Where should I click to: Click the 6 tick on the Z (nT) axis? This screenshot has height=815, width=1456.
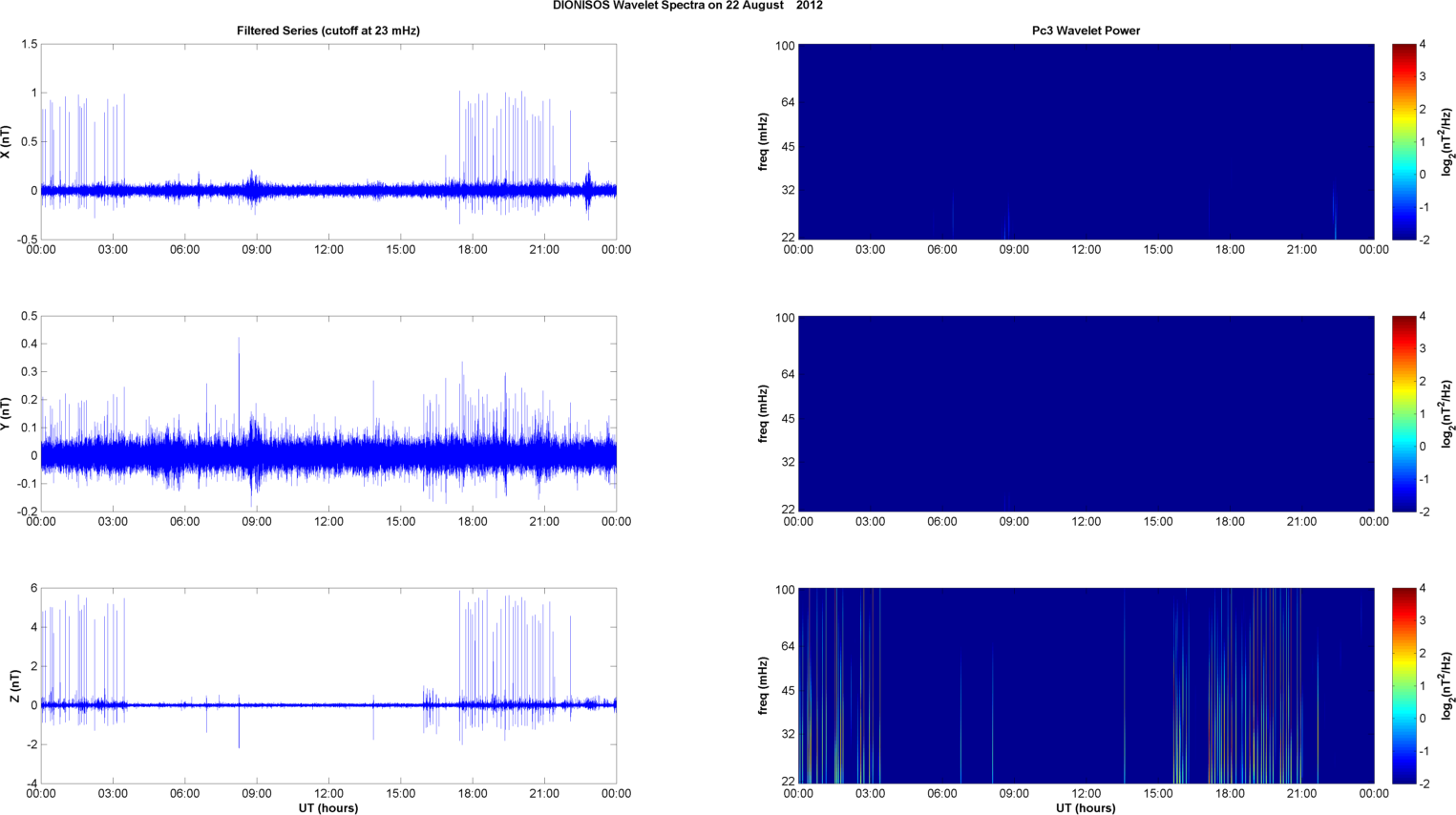[34, 589]
